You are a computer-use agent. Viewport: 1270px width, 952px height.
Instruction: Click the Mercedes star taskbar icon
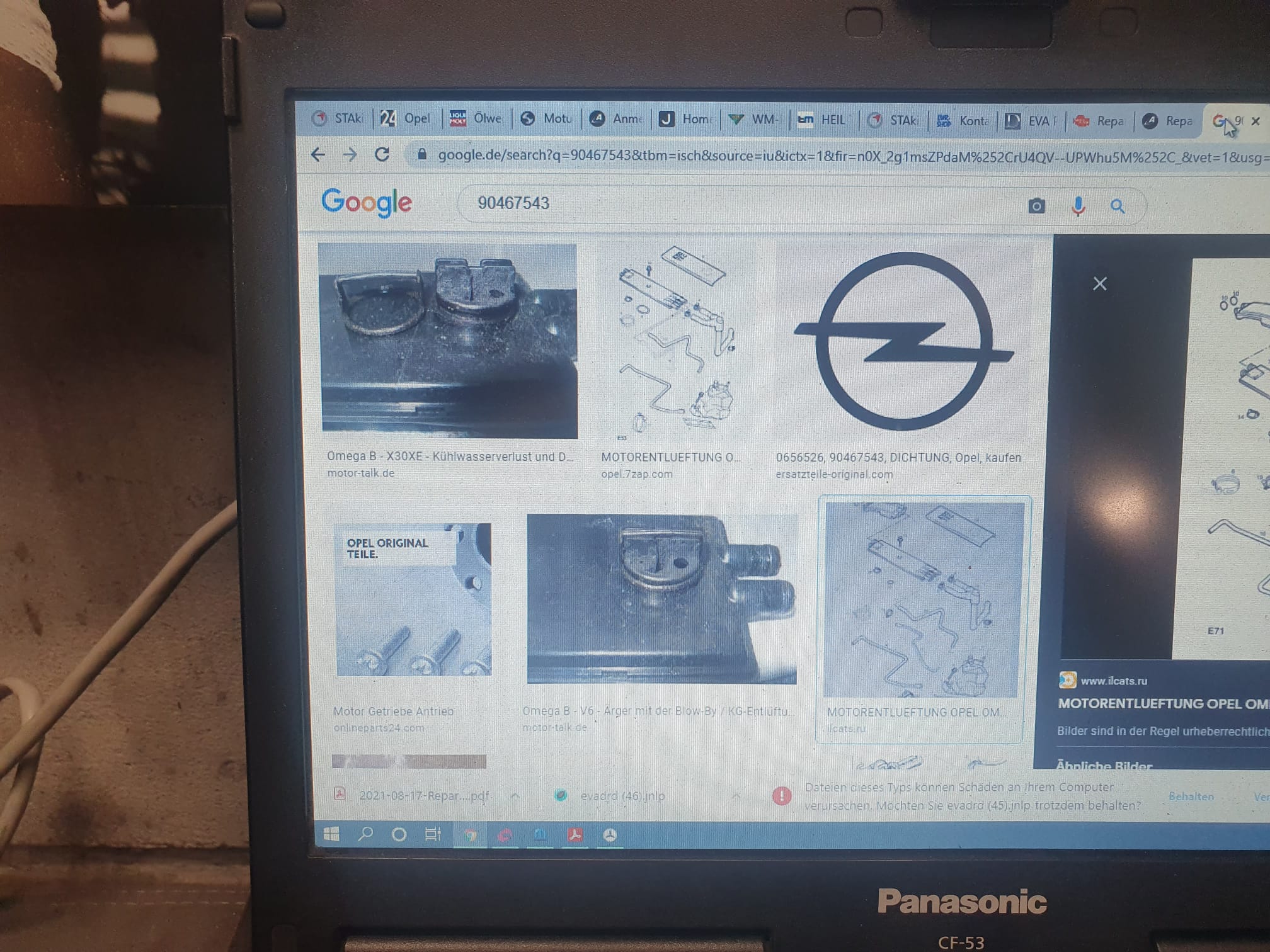pyautogui.click(x=609, y=836)
